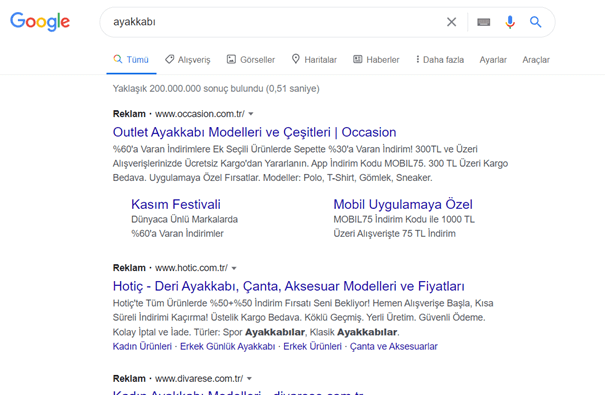605x395 pixels.
Task: Open the Mobil Uygulamaya Özel sitelink
Action: 403,204
